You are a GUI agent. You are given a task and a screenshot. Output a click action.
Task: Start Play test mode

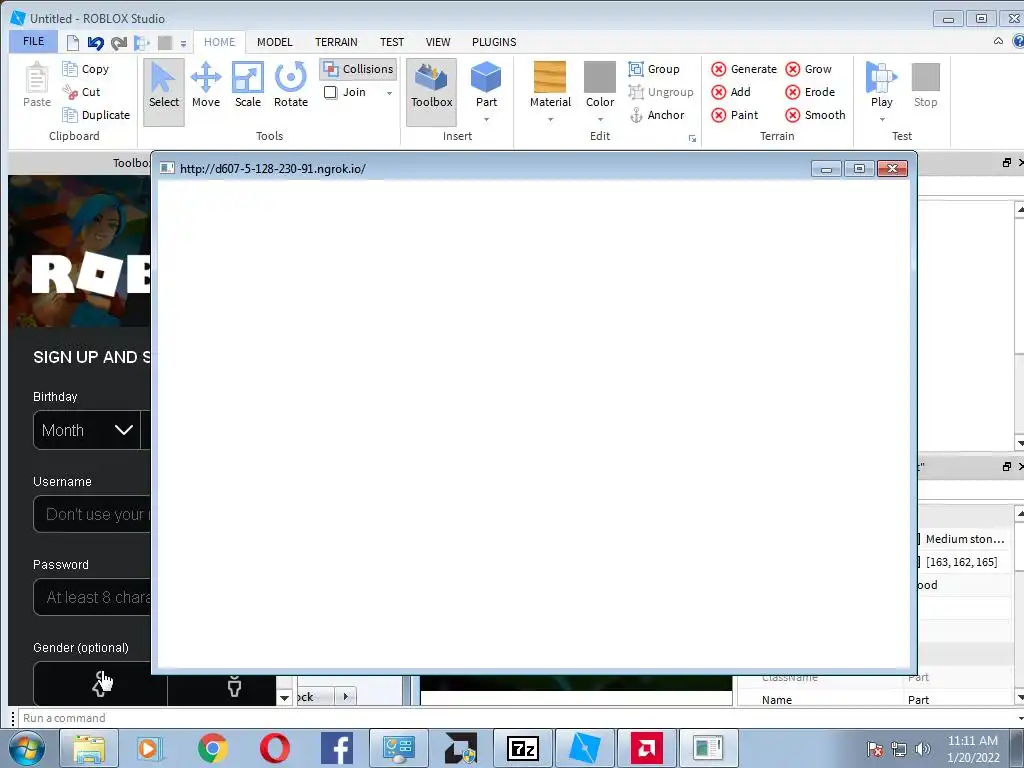(882, 84)
